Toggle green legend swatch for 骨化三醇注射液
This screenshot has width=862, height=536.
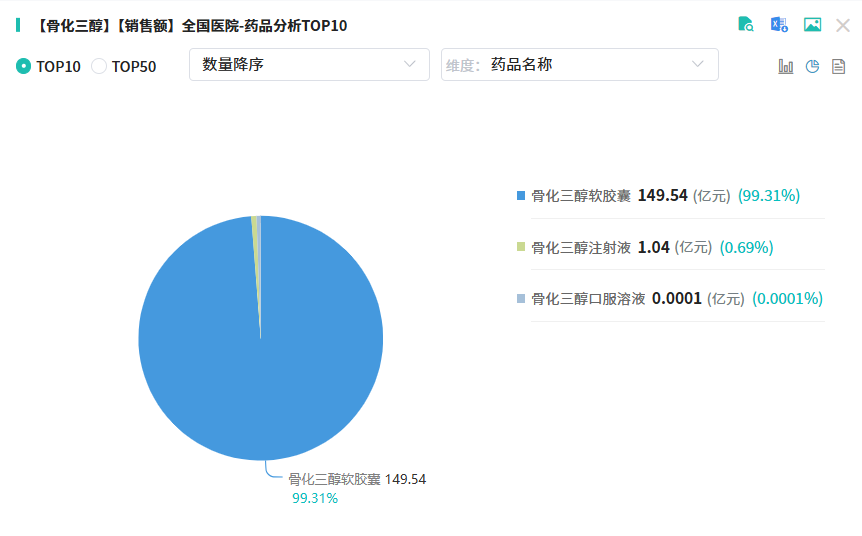pos(521,247)
